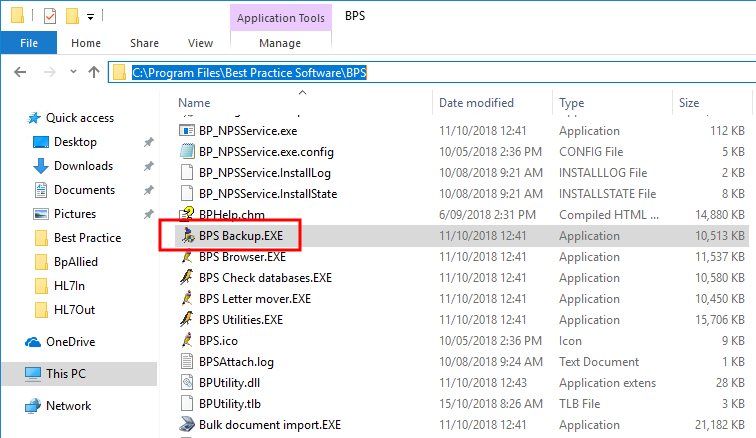Screen dimensions: 756x438
Task: Click the BPHelp.chm help file icon
Action: [x=187, y=214]
